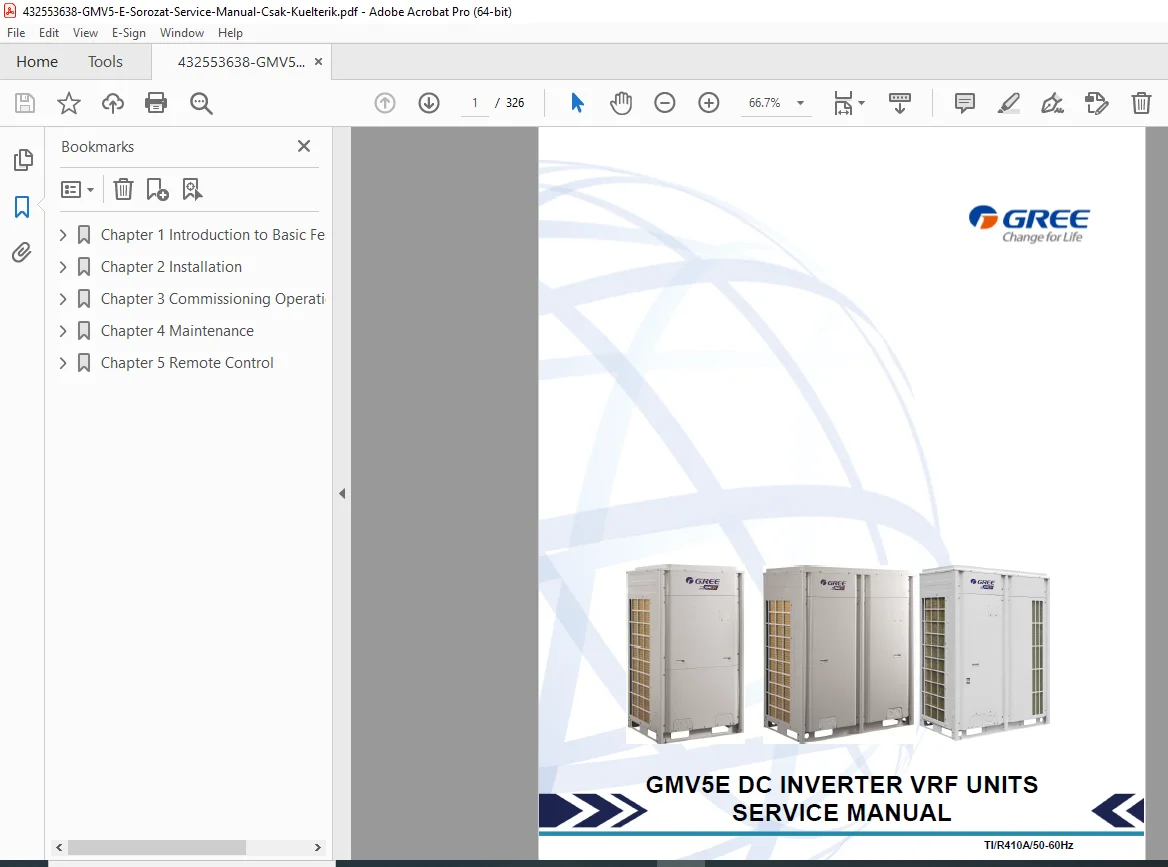The image size is (1168, 867).
Task: Click bookmarks scrollbar left arrow
Action: [x=59, y=848]
